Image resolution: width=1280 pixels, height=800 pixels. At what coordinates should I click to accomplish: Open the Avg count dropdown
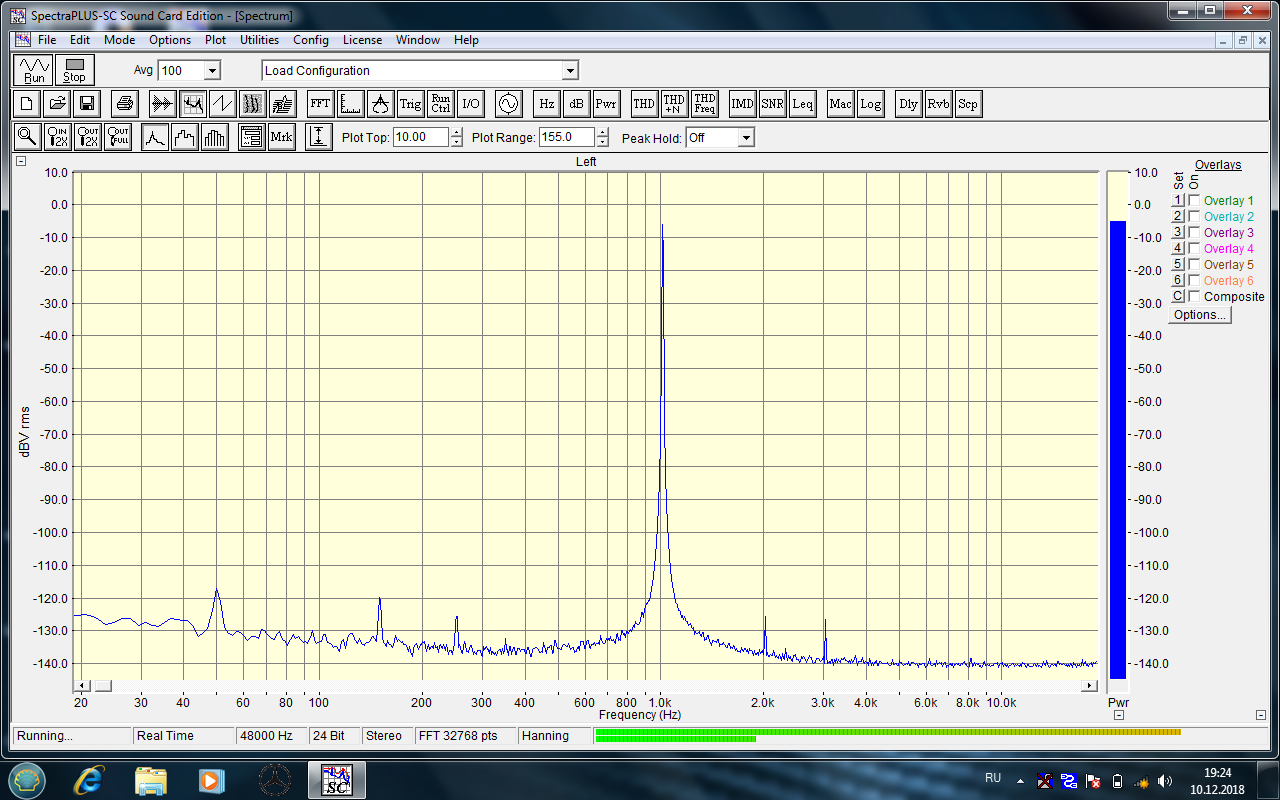click(211, 71)
